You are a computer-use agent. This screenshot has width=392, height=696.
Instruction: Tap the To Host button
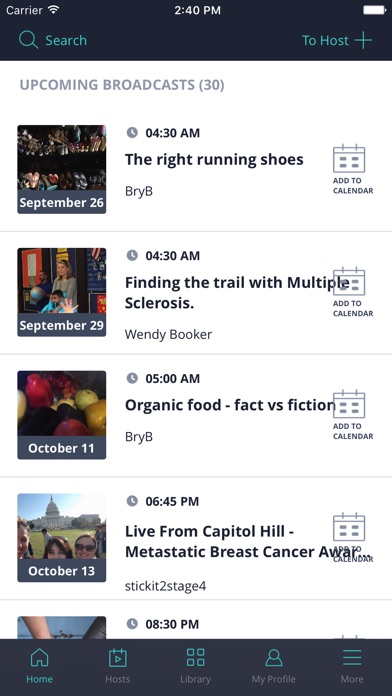(337, 40)
